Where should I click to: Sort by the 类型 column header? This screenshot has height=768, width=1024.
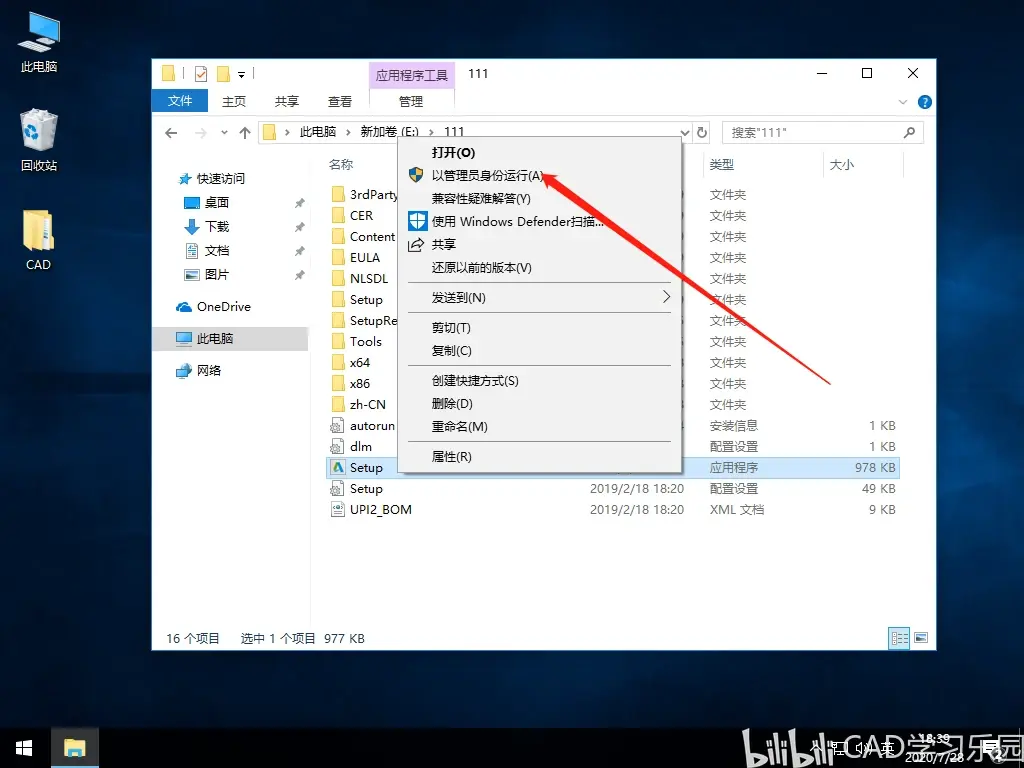[x=722, y=165]
